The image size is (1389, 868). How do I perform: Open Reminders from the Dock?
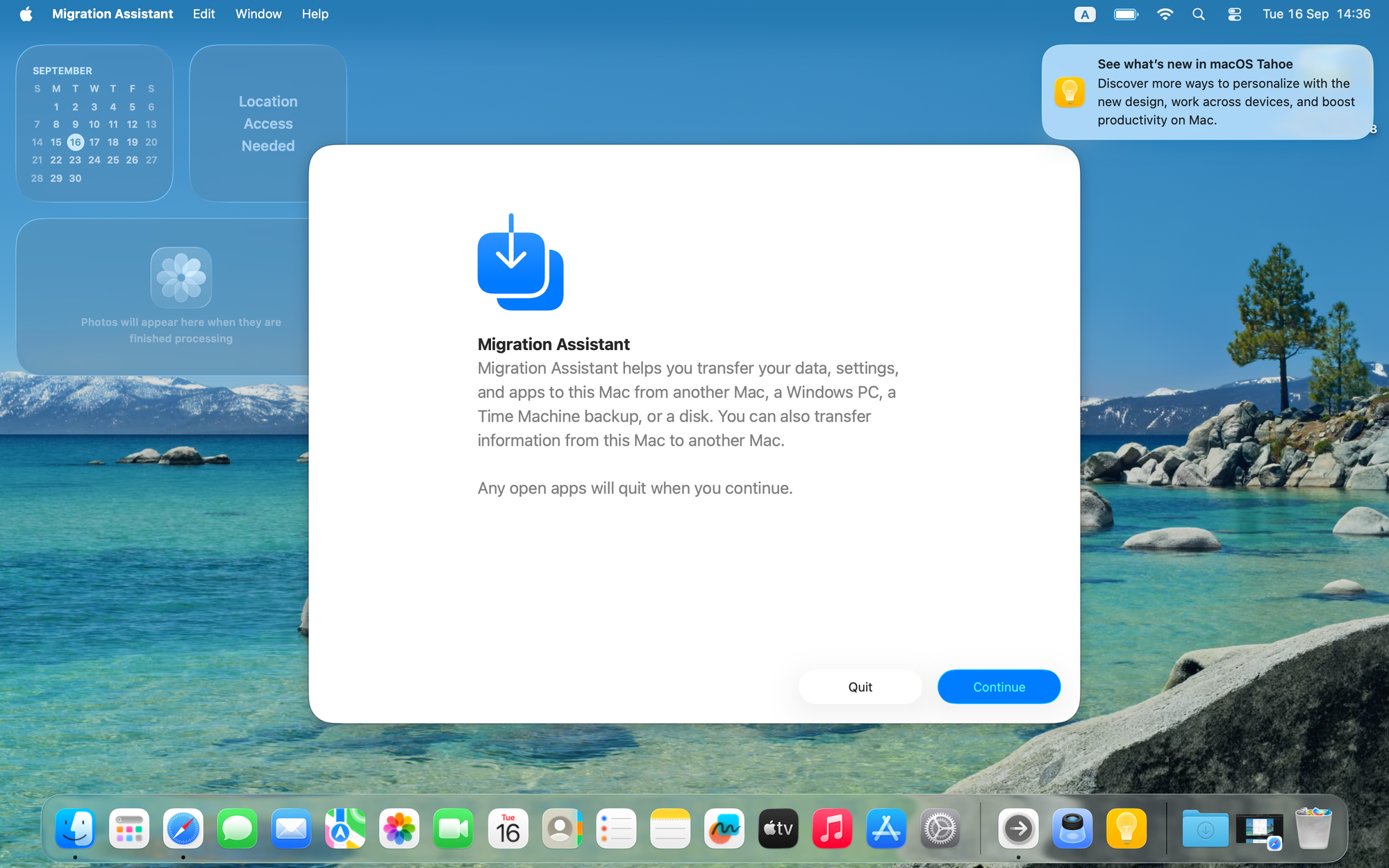[616, 828]
